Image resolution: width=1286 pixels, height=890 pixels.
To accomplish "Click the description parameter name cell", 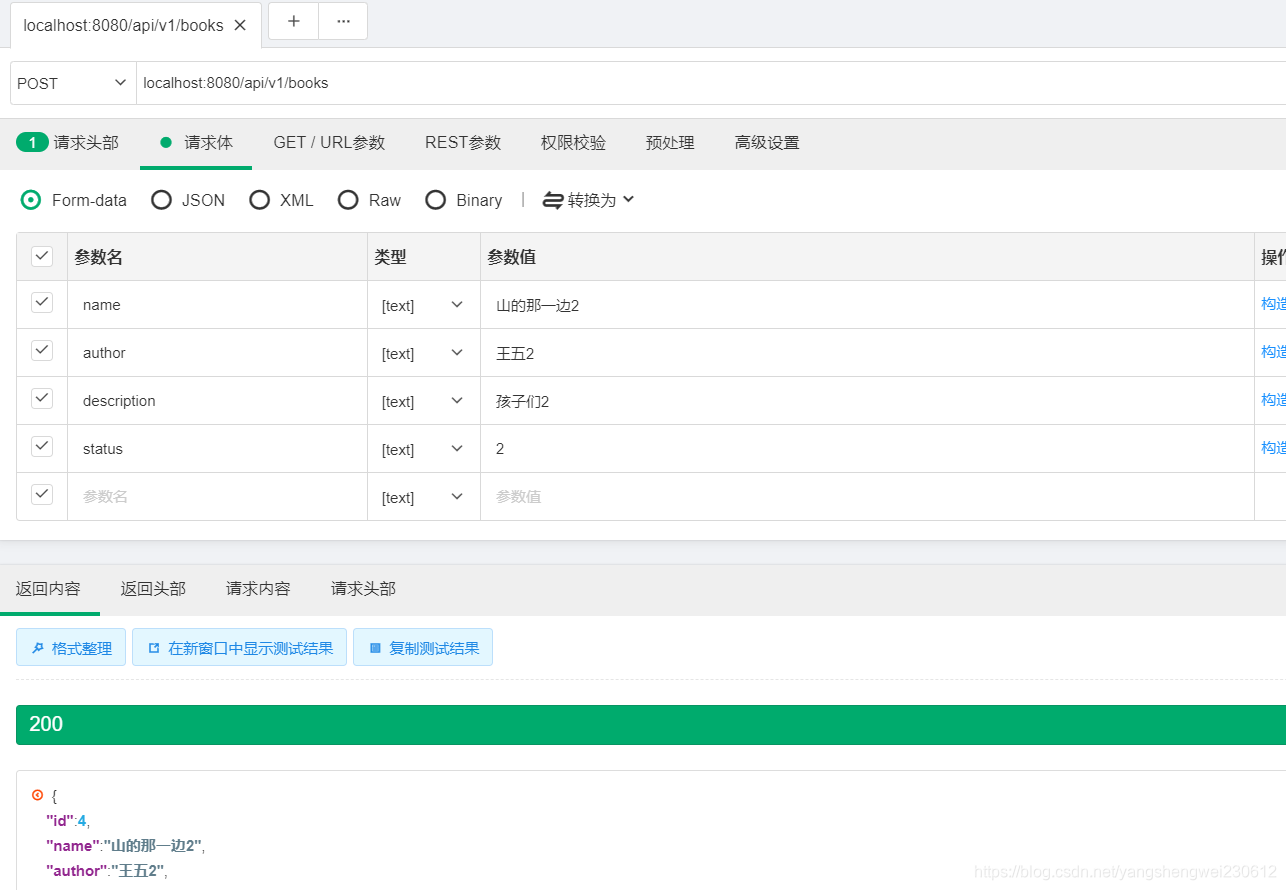I will click(217, 401).
